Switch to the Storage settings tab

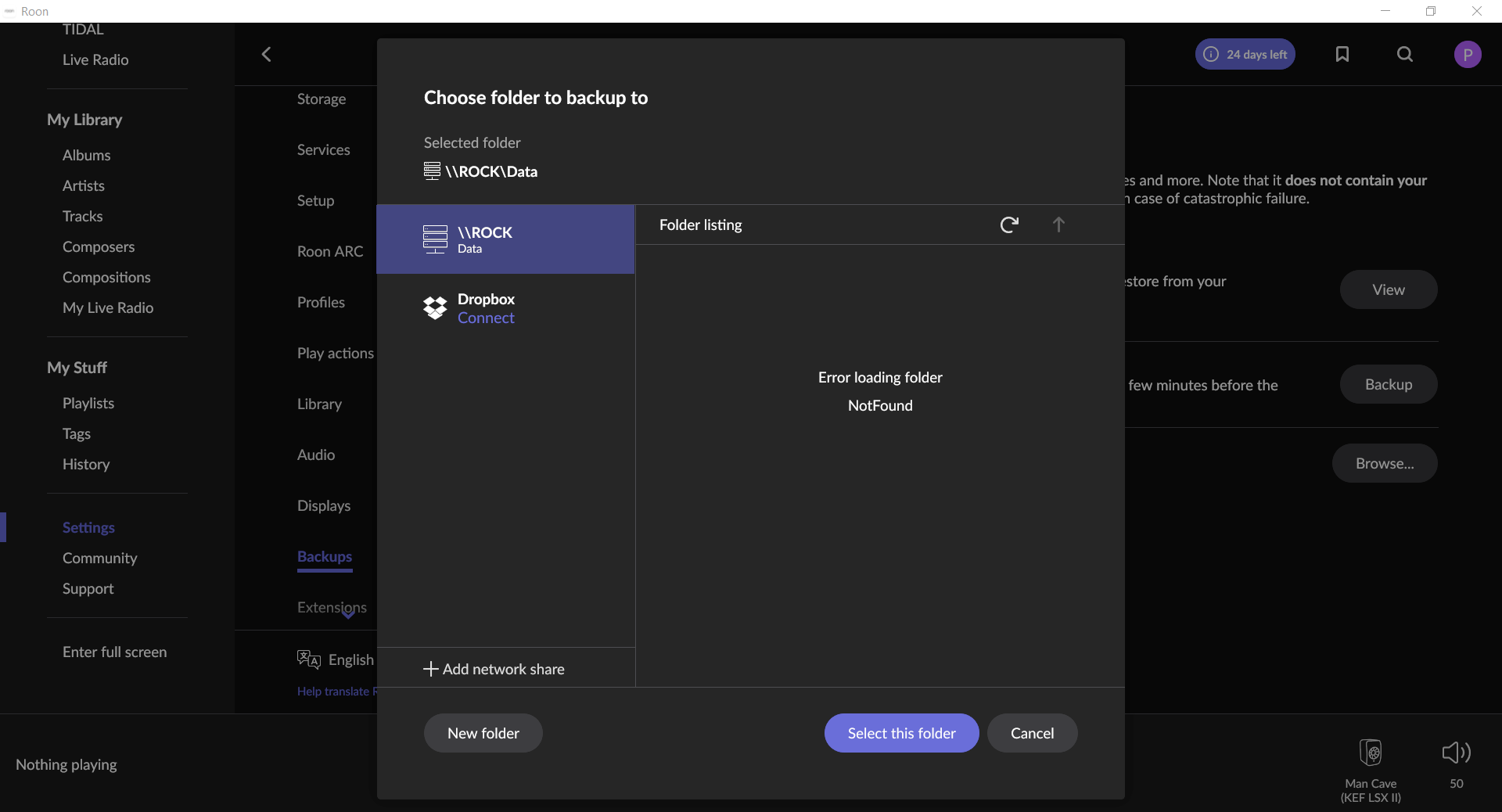point(322,99)
